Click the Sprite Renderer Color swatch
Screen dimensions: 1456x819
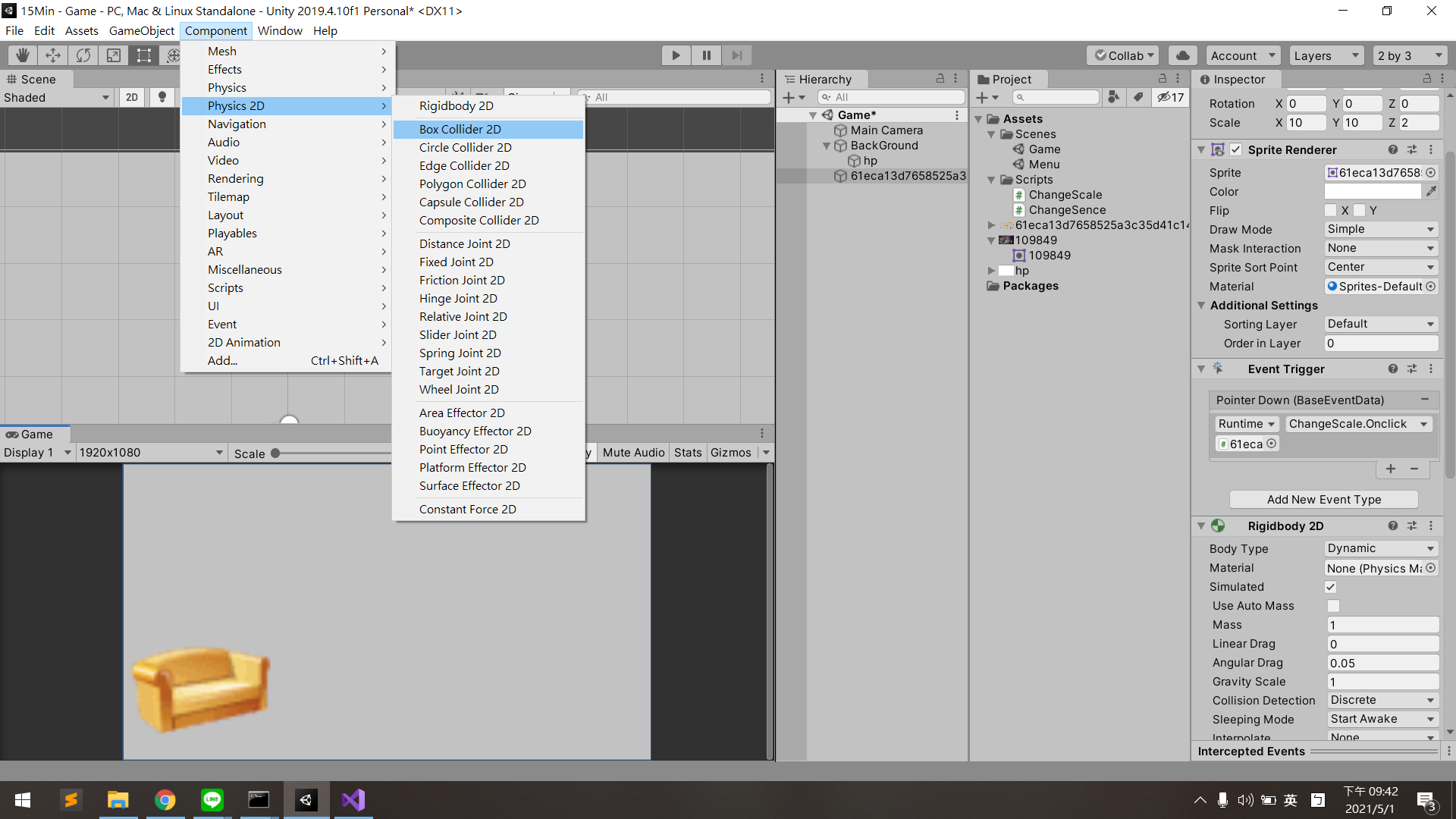click(x=1372, y=192)
